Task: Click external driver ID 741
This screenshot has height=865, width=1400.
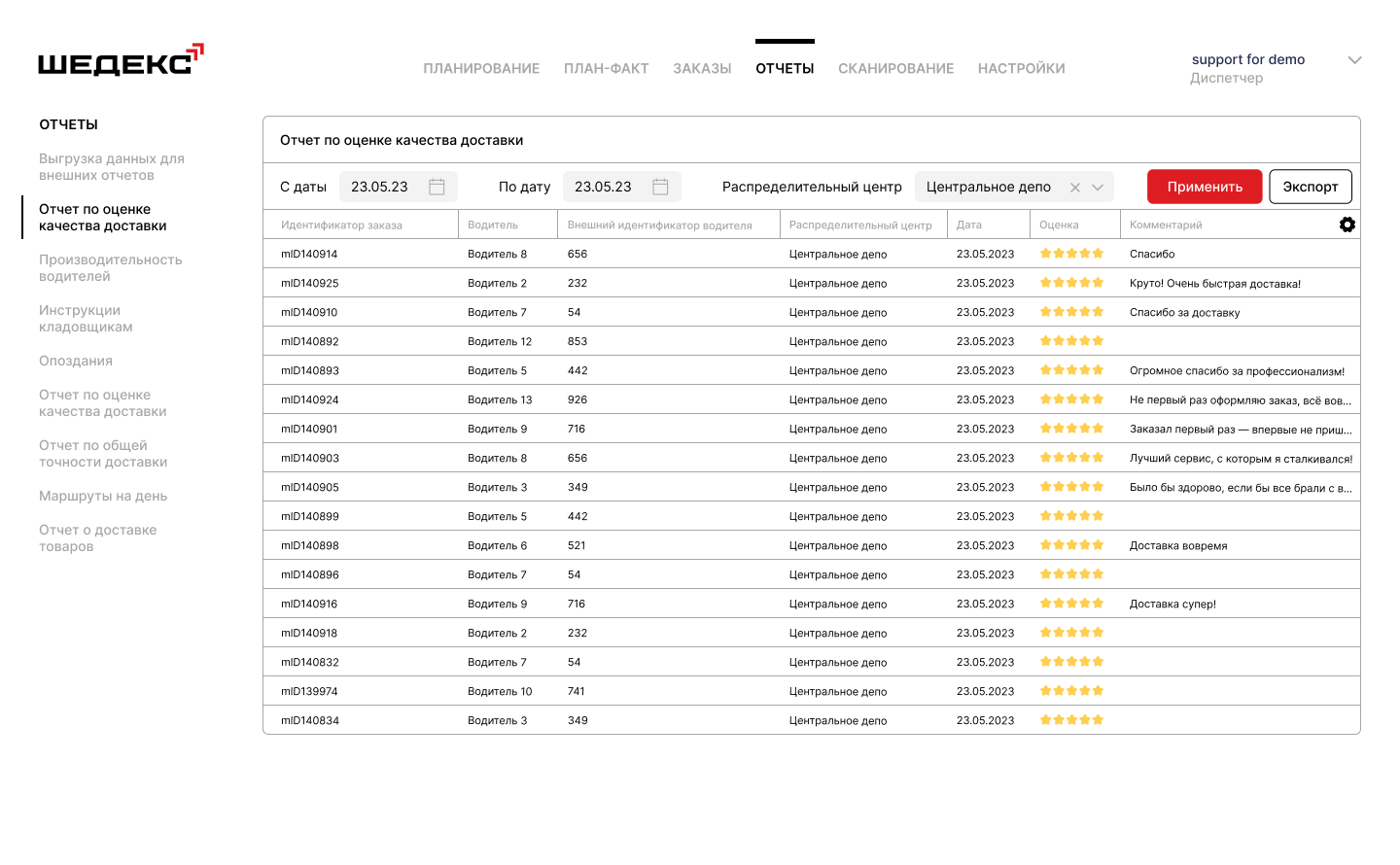Action: coord(577,691)
